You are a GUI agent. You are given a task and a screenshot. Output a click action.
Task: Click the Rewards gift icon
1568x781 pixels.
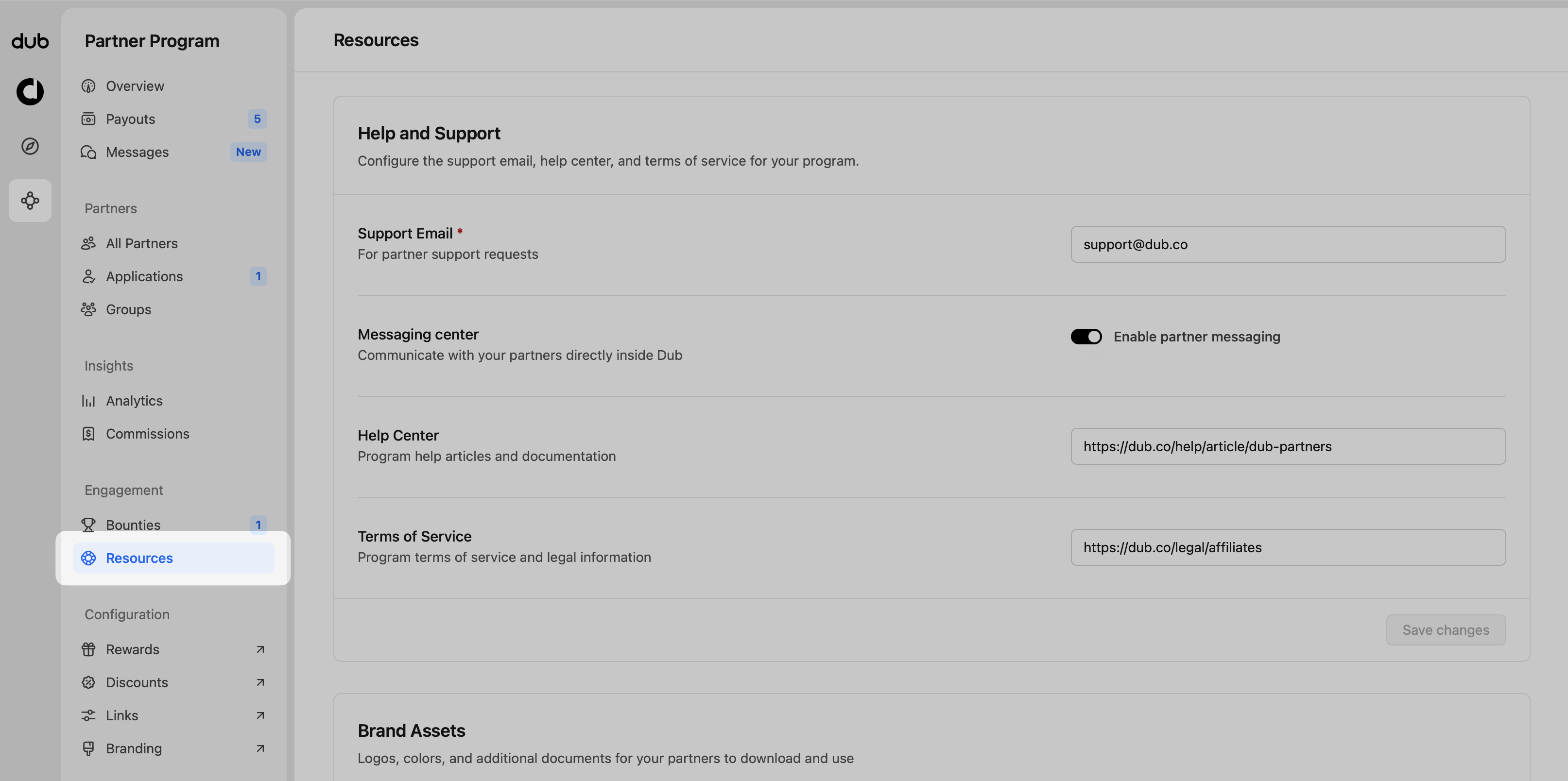point(88,649)
